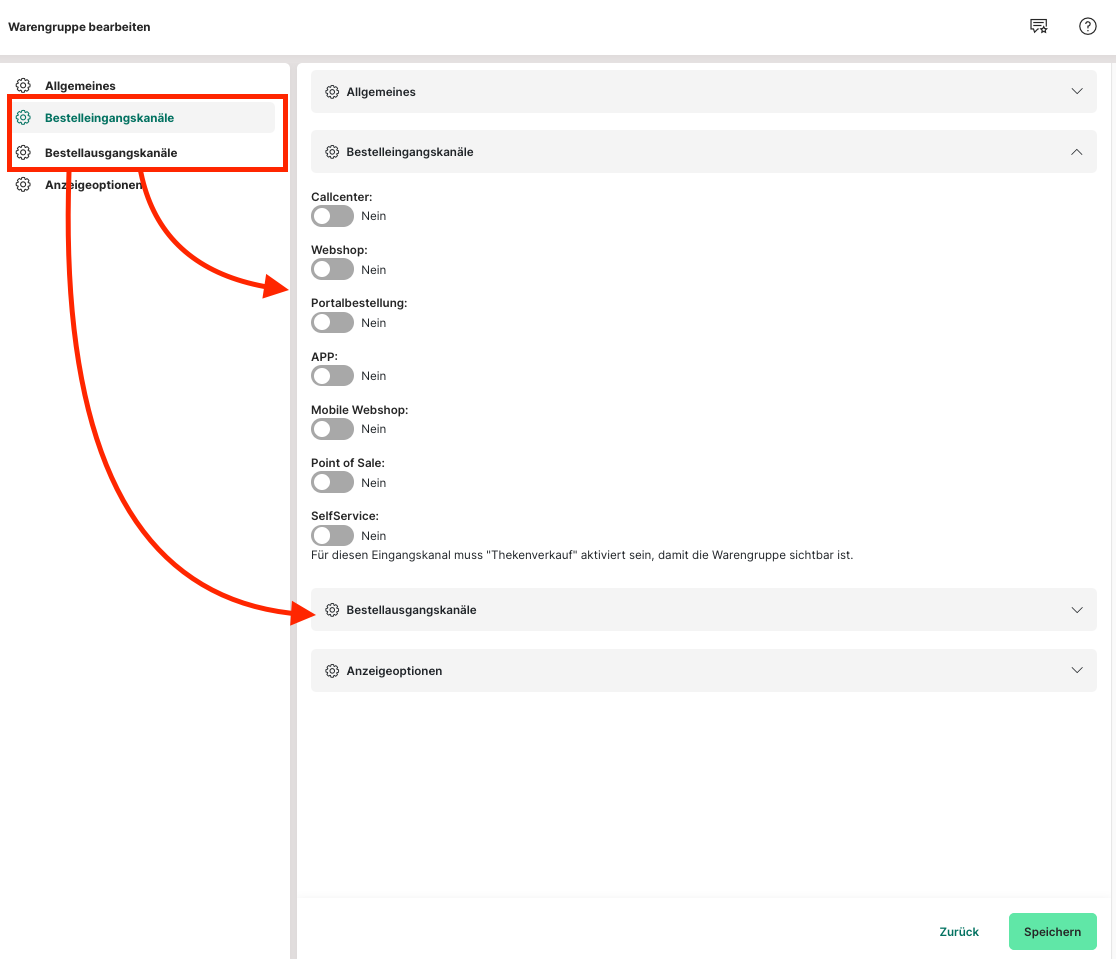
Task: Toggle the Point of Sale switch
Action: 332,483
